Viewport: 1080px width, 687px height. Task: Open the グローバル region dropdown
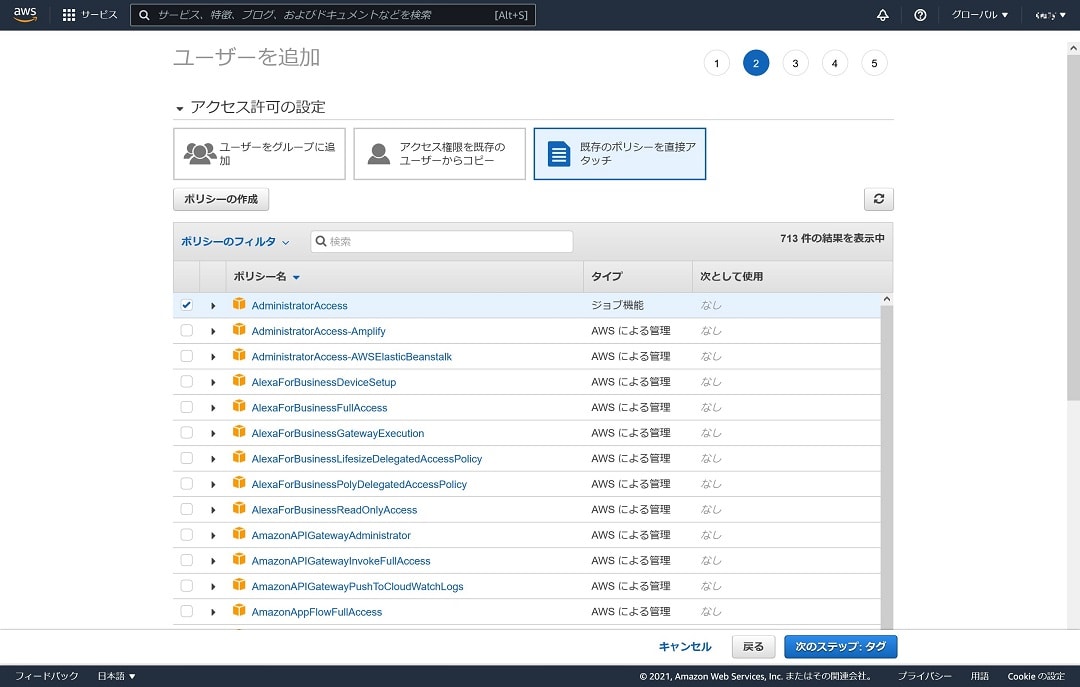coord(979,14)
